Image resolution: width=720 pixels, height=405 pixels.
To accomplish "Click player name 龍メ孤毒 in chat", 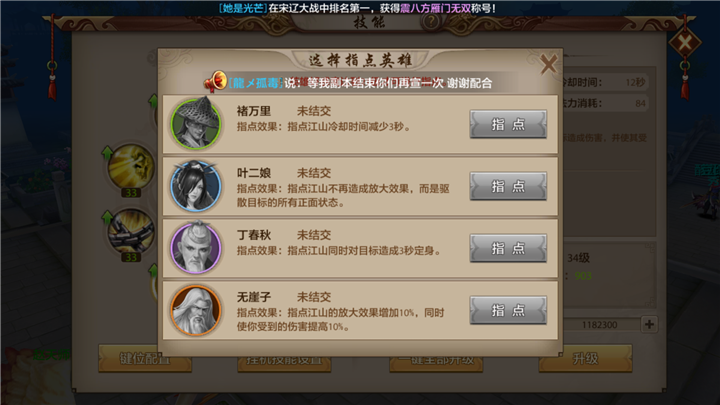I will (255, 83).
